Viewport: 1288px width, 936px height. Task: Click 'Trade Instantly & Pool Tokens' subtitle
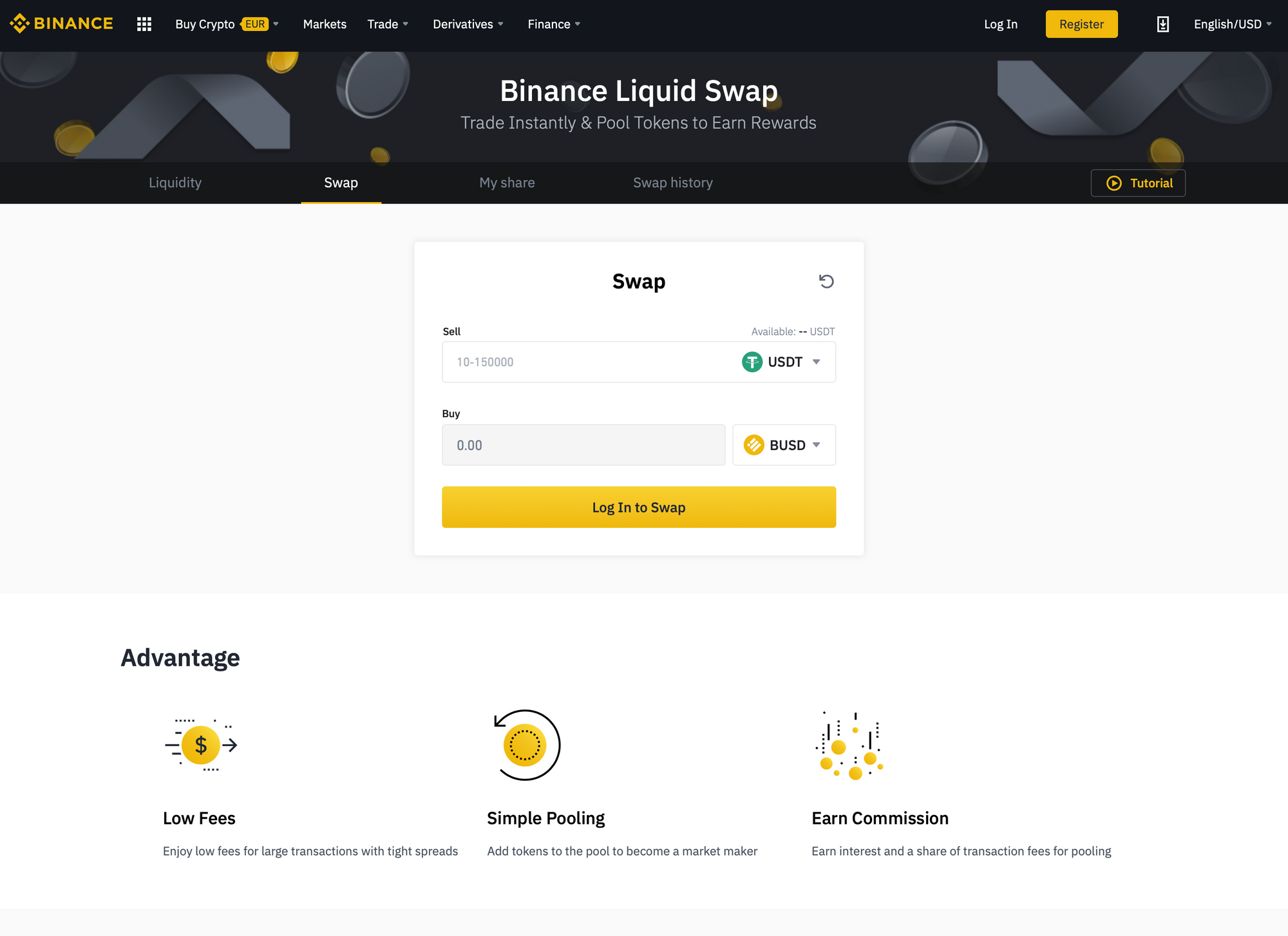(x=638, y=123)
